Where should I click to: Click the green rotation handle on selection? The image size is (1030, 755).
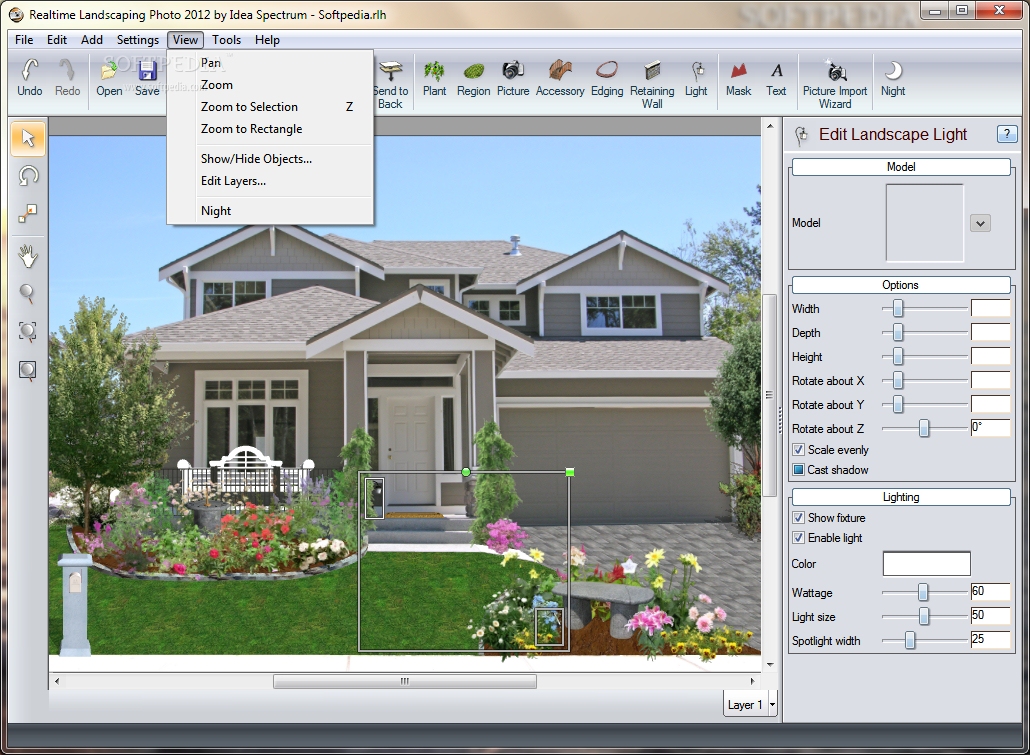point(466,472)
